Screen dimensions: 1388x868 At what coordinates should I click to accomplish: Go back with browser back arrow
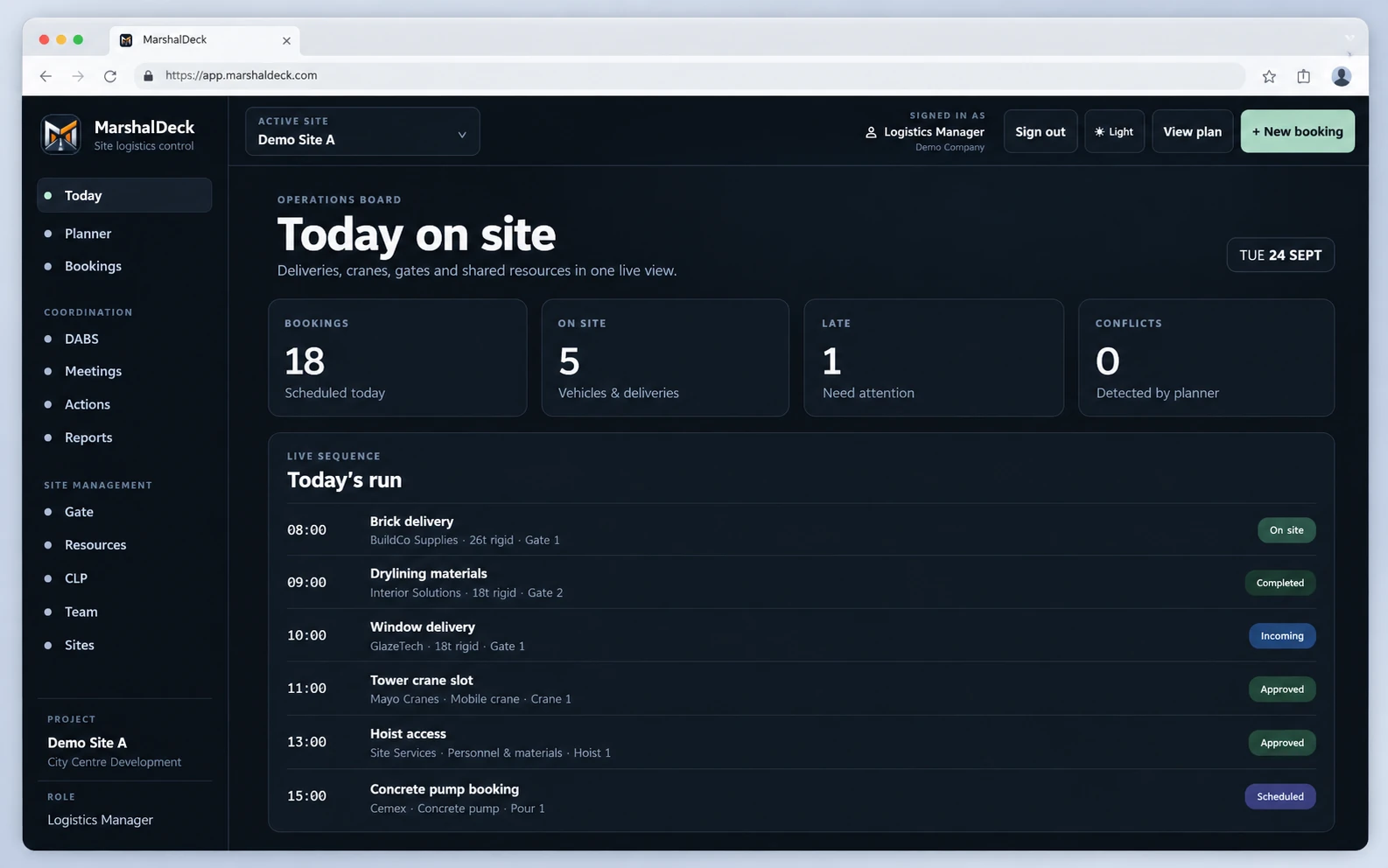point(46,76)
